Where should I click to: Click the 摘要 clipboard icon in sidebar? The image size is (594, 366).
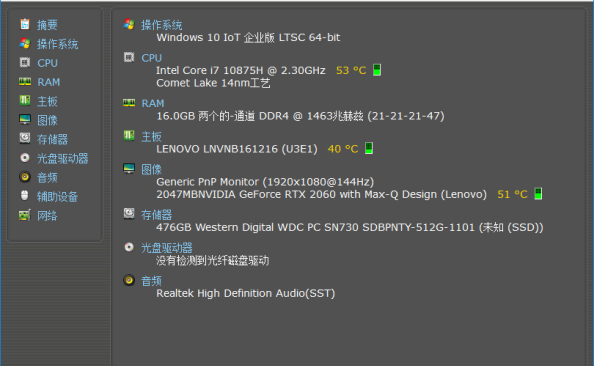[25, 24]
